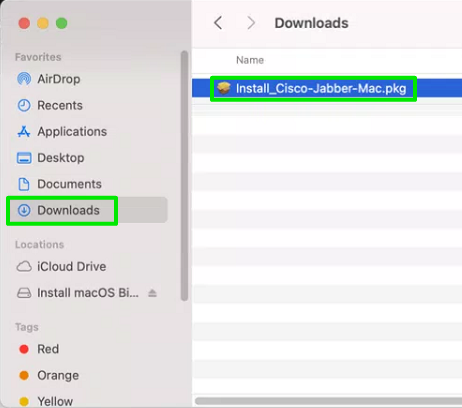Open Install macOS Bi... volume label
Screen dimensions: 462x408
(x=88, y=293)
